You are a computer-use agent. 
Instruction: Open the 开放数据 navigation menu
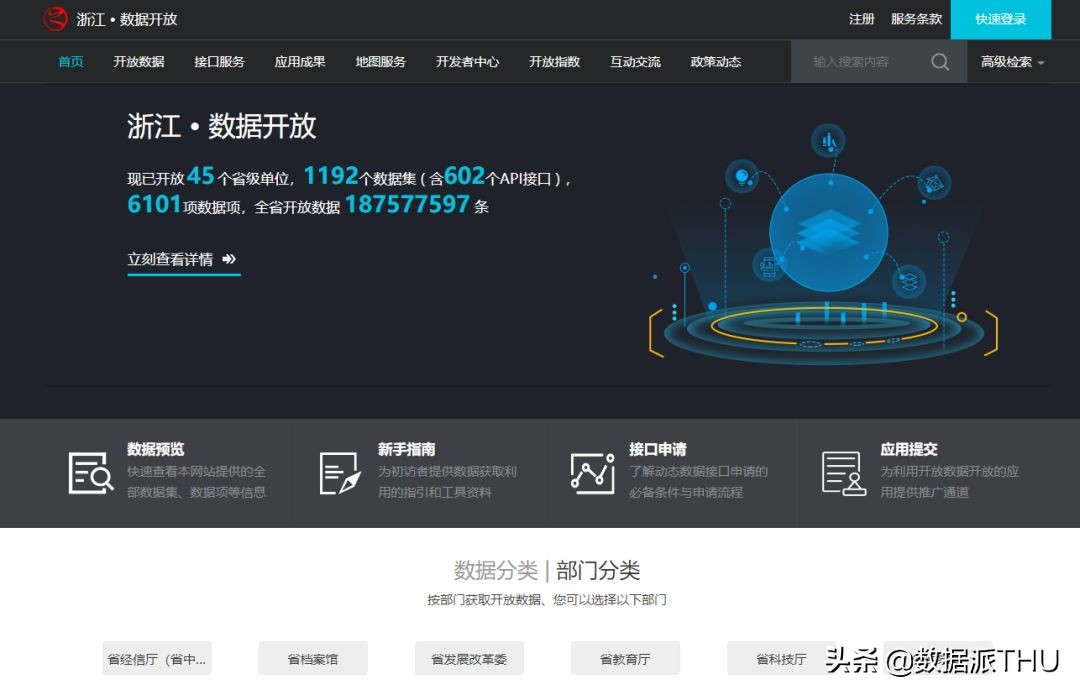(x=139, y=61)
